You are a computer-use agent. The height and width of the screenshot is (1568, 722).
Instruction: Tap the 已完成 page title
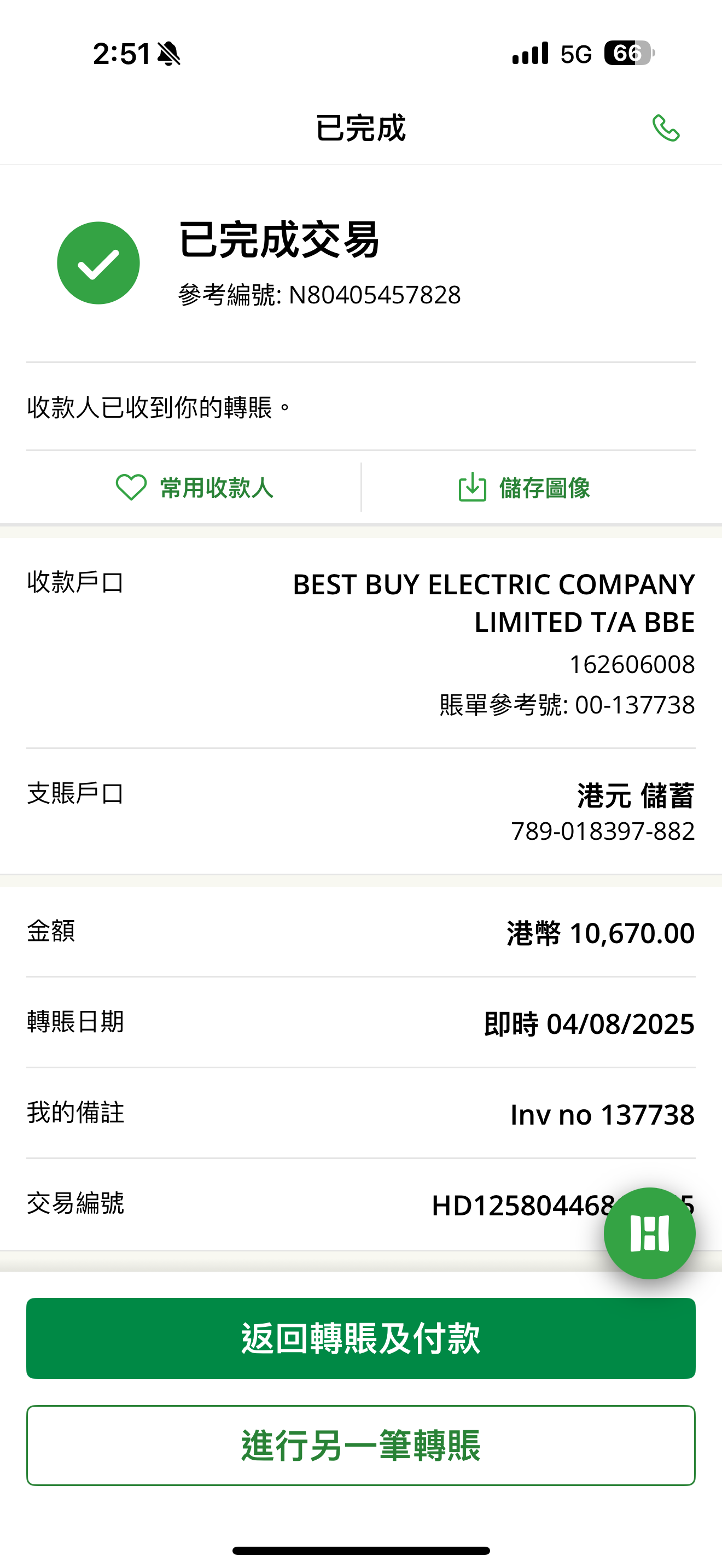click(x=360, y=128)
